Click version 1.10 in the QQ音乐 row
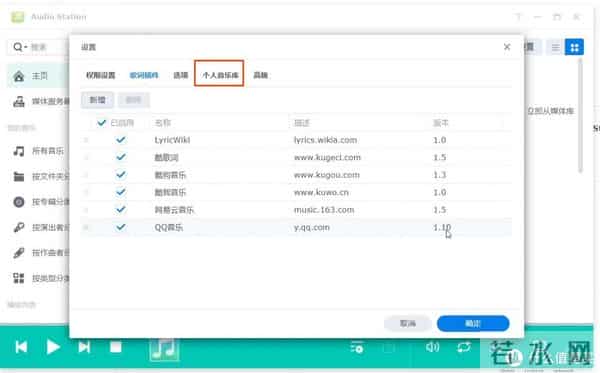Screen dimensions: 600x373 (x=442, y=227)
